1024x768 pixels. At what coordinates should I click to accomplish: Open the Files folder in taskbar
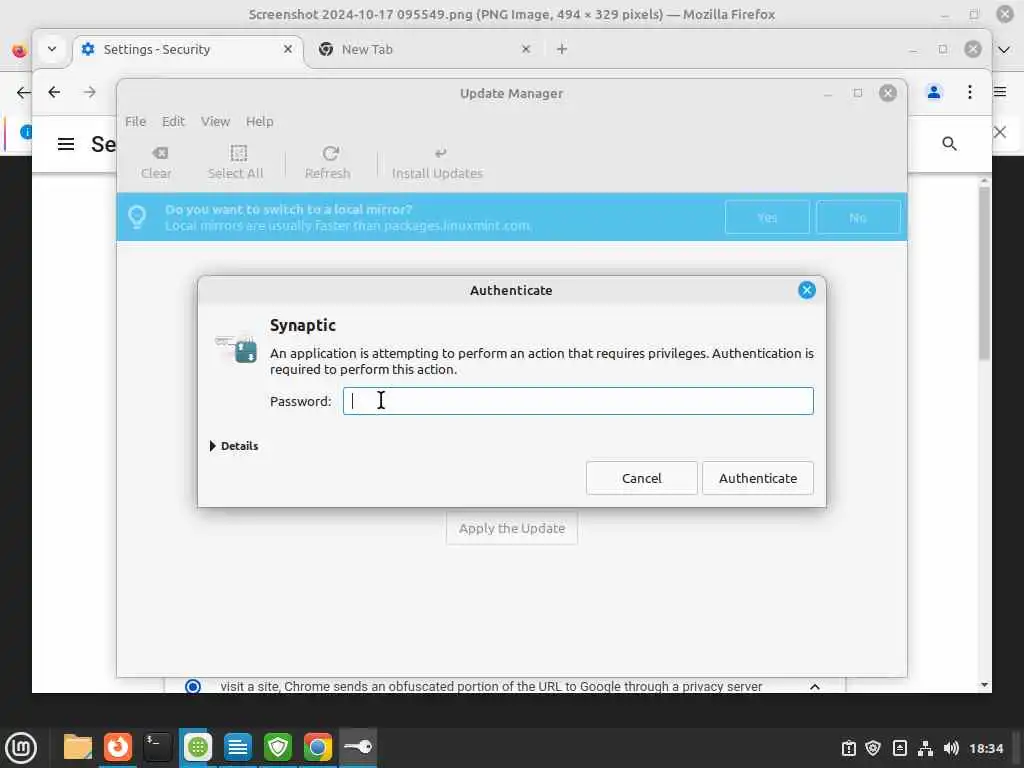pos(78,747)
